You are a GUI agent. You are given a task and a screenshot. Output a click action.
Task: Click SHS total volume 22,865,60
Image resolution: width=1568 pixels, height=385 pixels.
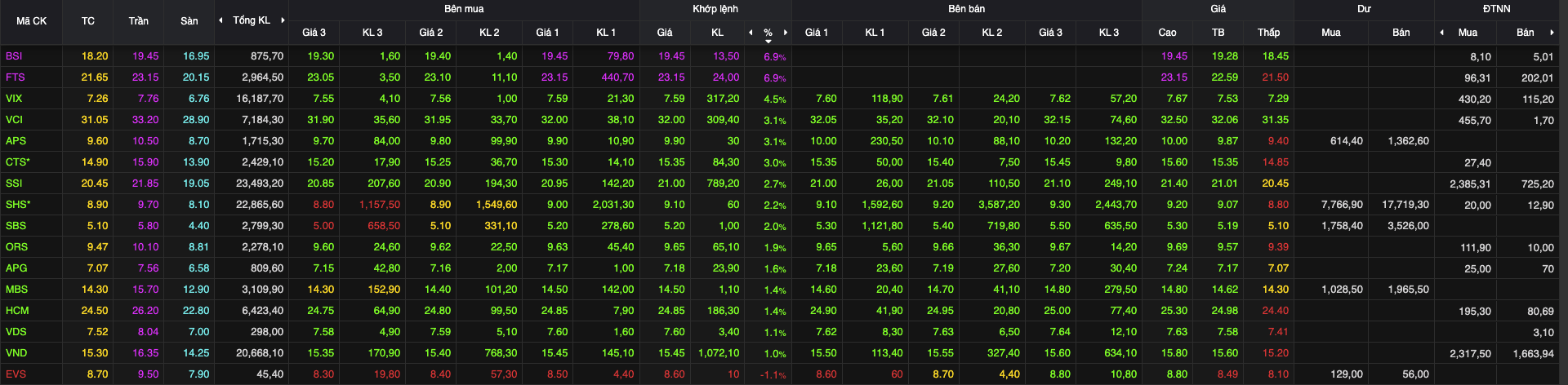tap(260, 205)
